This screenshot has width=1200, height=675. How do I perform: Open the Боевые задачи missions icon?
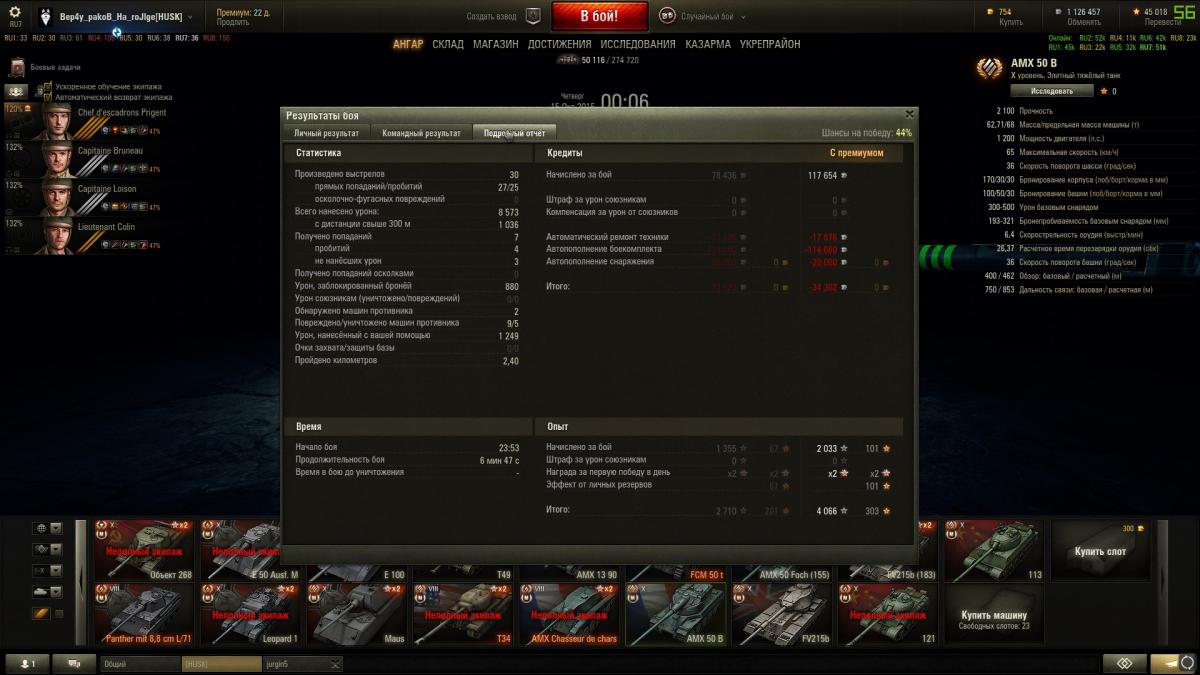point(16,68)
